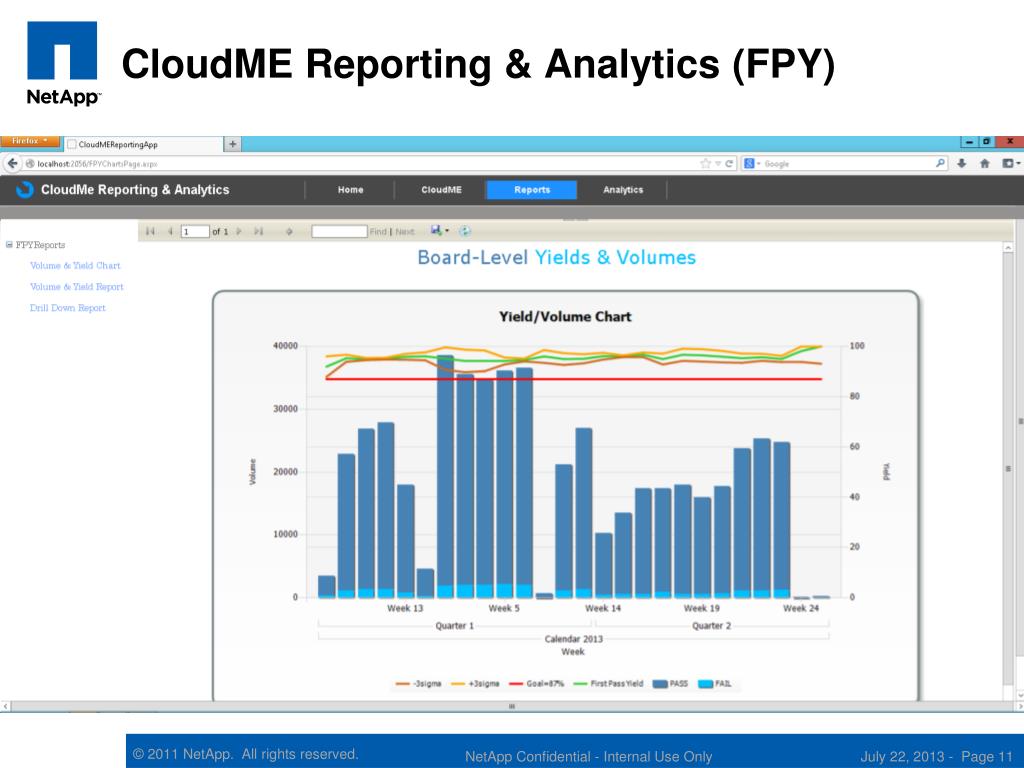
Task: Click the site identity globe icon
Action: [x=30, y=164]
